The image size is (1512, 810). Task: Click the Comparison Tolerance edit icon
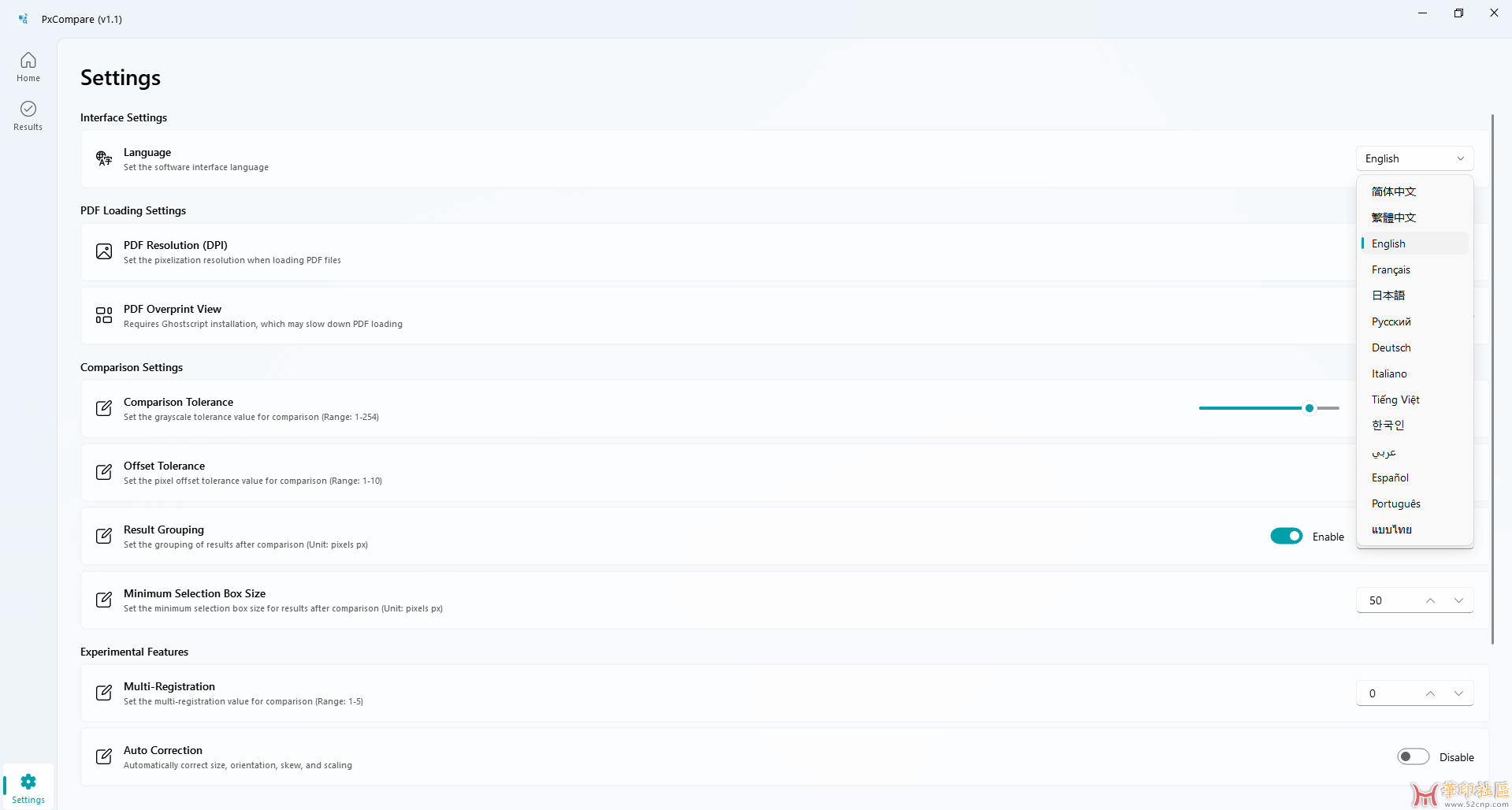coord(104,408)
